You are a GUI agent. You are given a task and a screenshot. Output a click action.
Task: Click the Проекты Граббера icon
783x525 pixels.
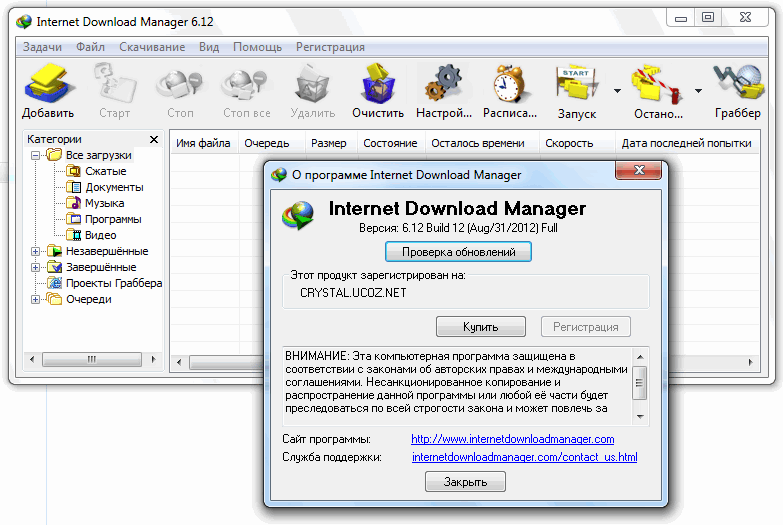coord(54,283)
